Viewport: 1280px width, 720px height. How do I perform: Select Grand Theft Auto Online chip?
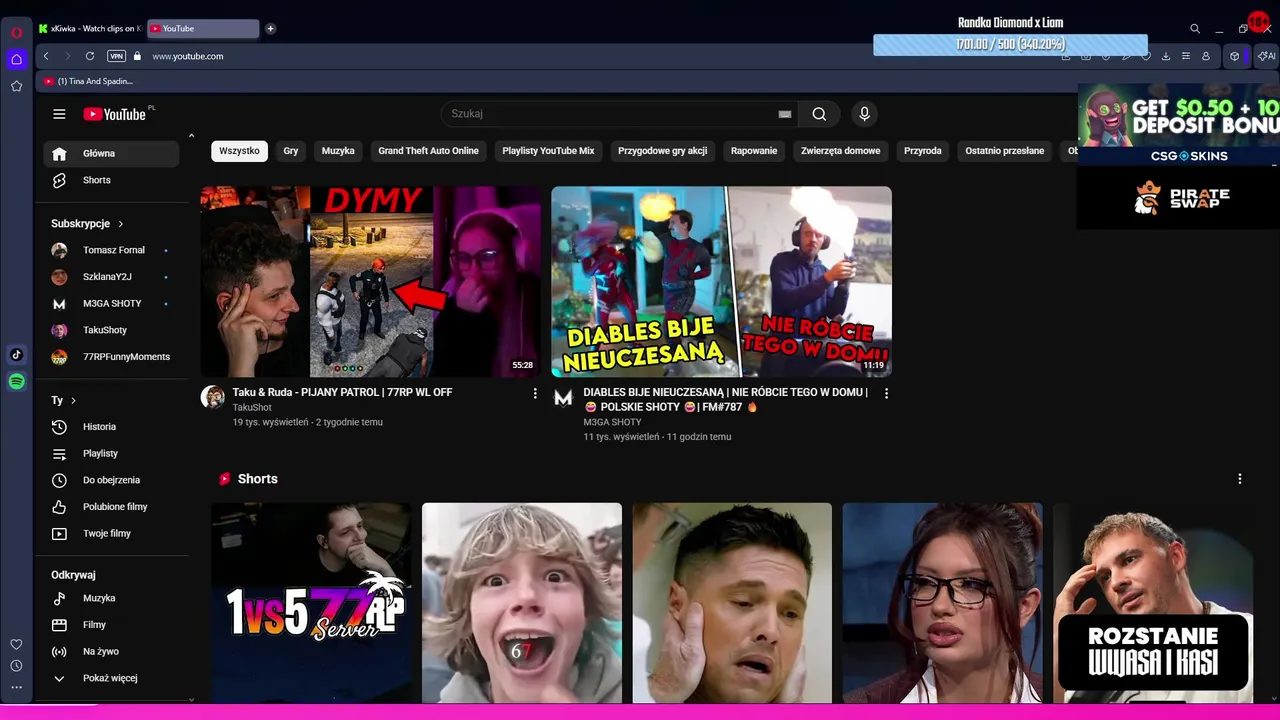428,151
